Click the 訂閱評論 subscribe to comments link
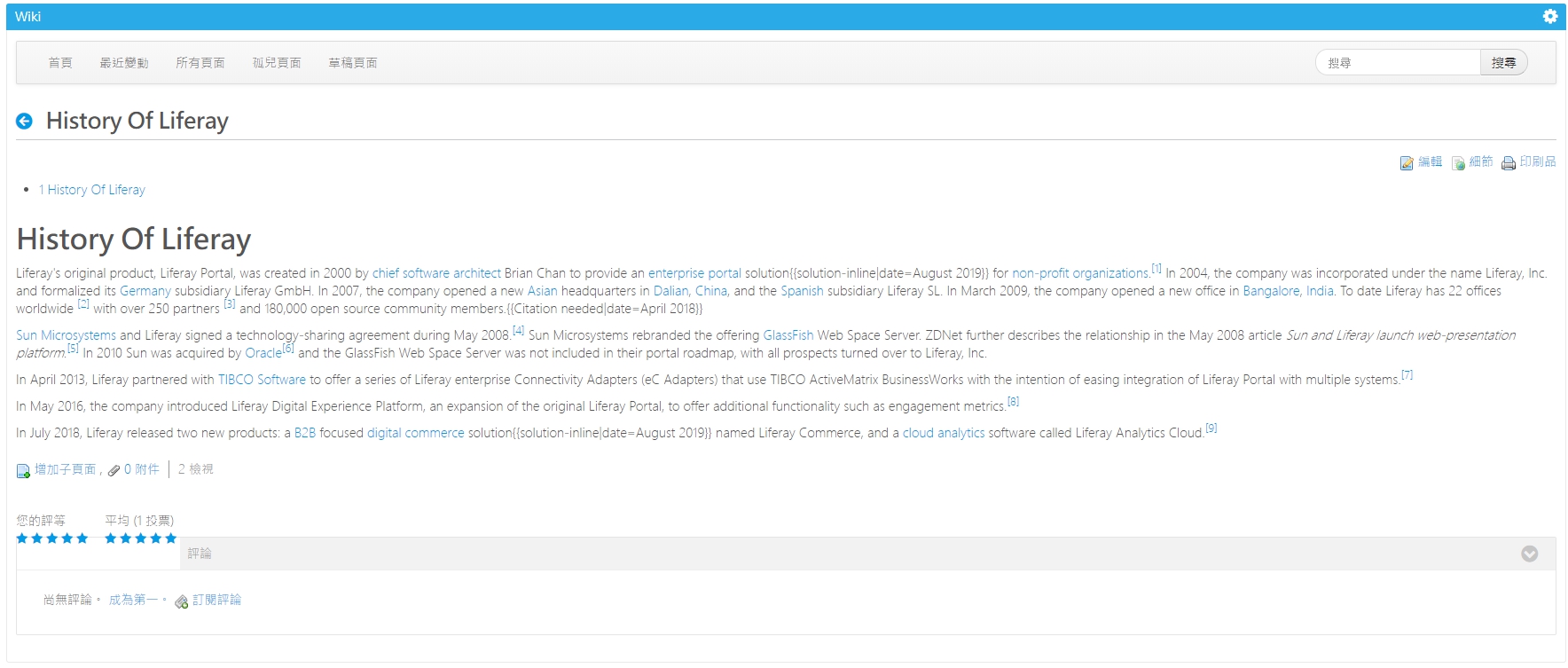This screenshot has width=1568, height=668. click(216, 600)
